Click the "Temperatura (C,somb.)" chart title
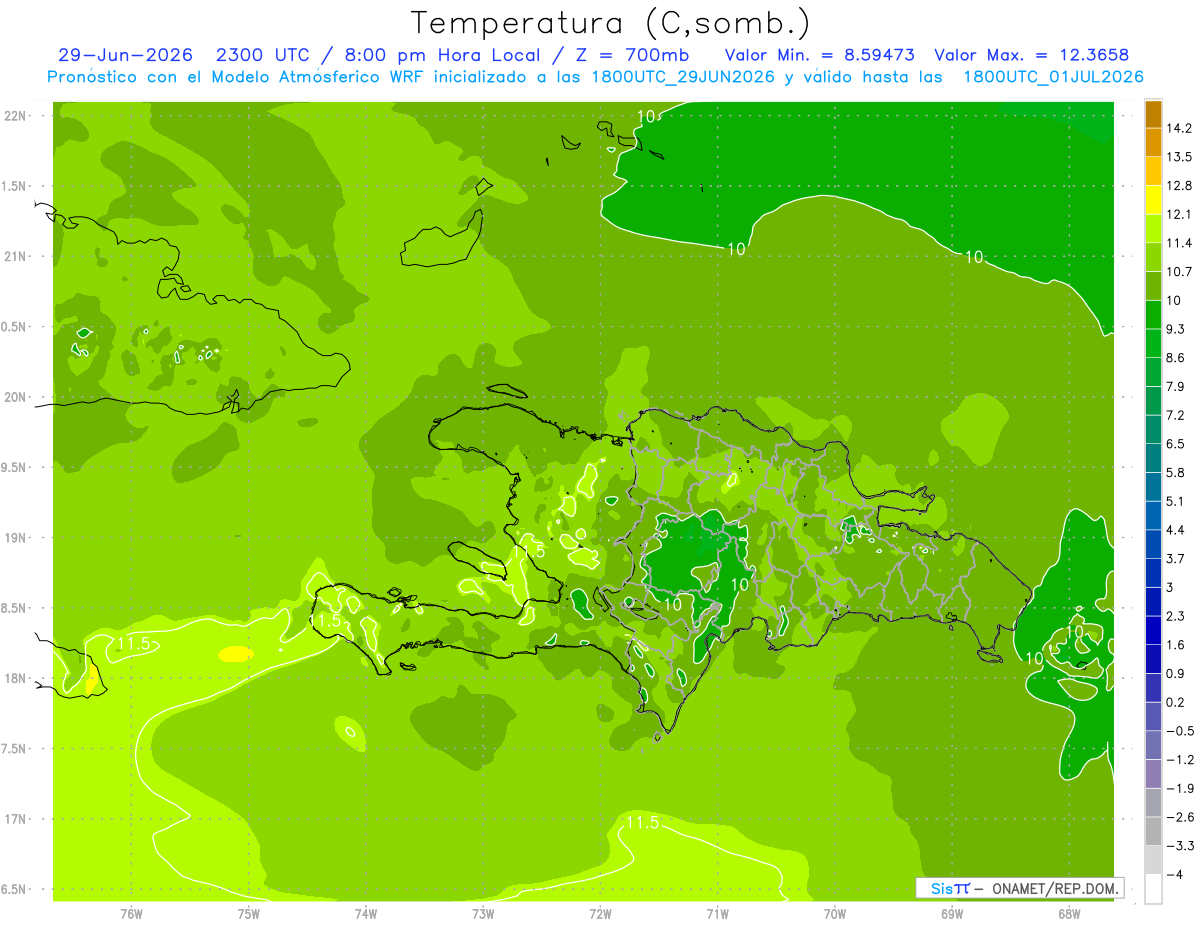 (610, 23)
